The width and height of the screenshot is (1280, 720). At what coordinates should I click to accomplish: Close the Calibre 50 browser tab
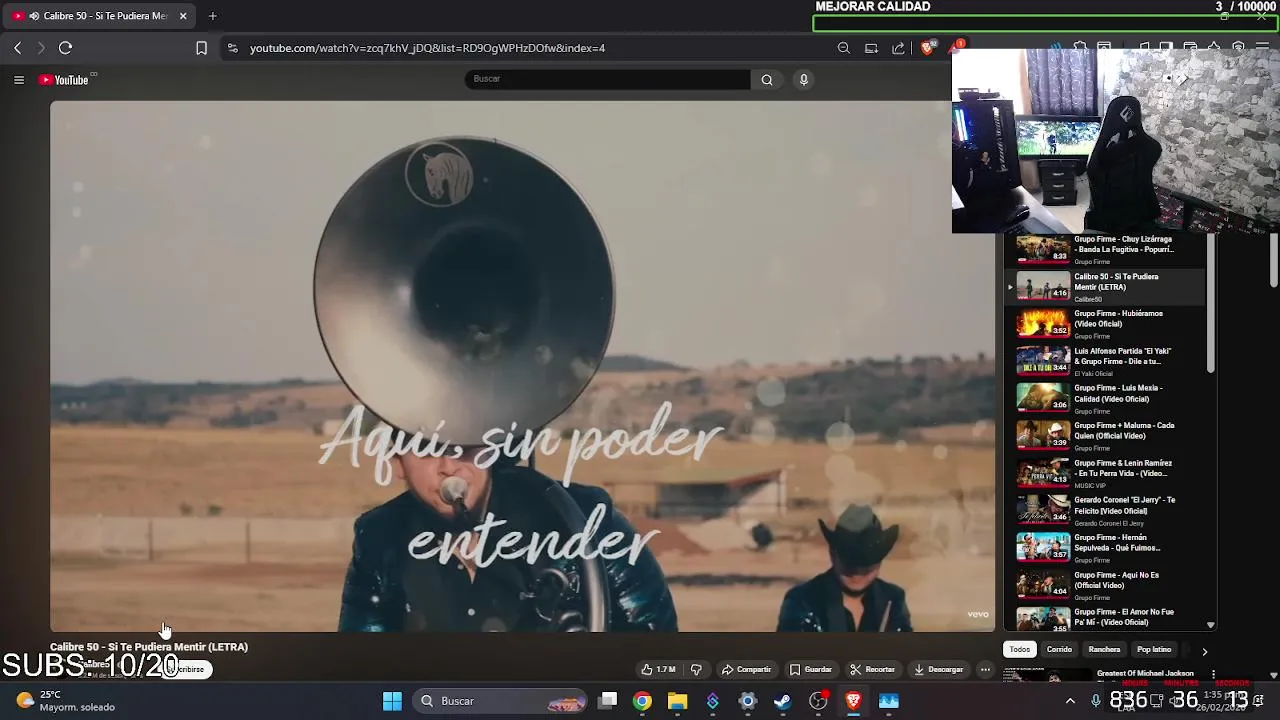pos(183,16)
